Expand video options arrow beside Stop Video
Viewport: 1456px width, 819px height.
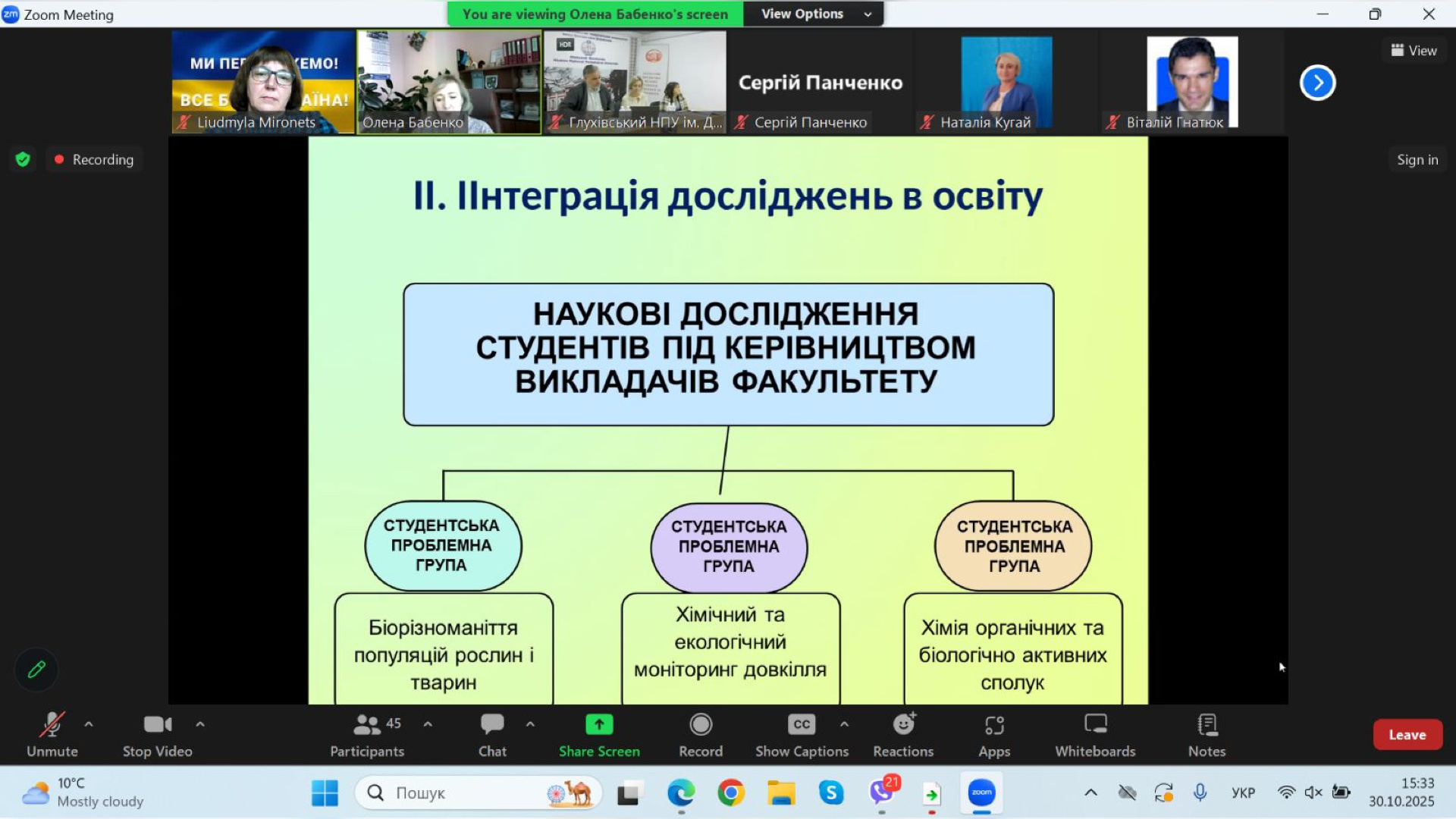(x=200, y=724)
